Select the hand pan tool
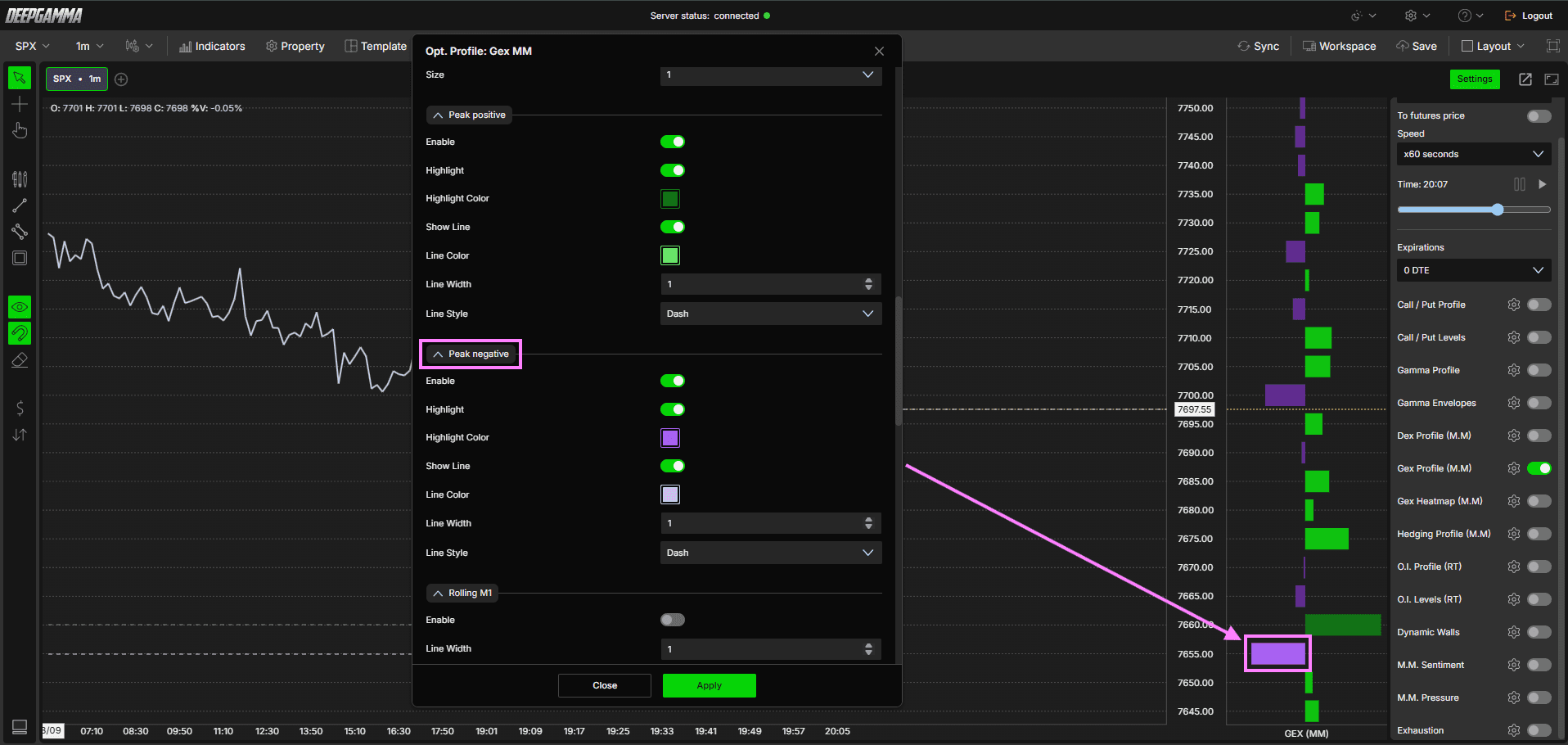The width and height of the screenshot is (1568, 745). [x=20, y=131]
